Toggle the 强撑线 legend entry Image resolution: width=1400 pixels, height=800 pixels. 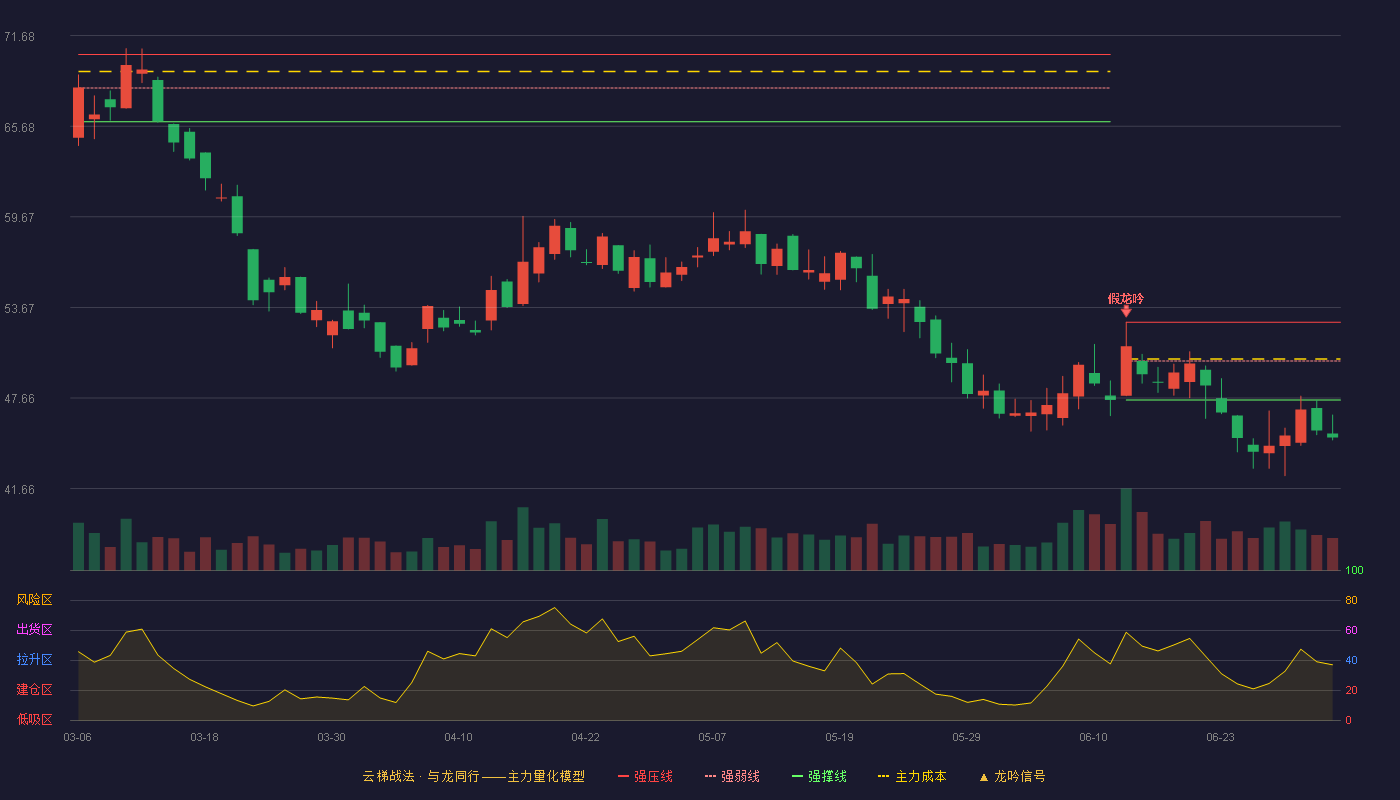point(819,776)
